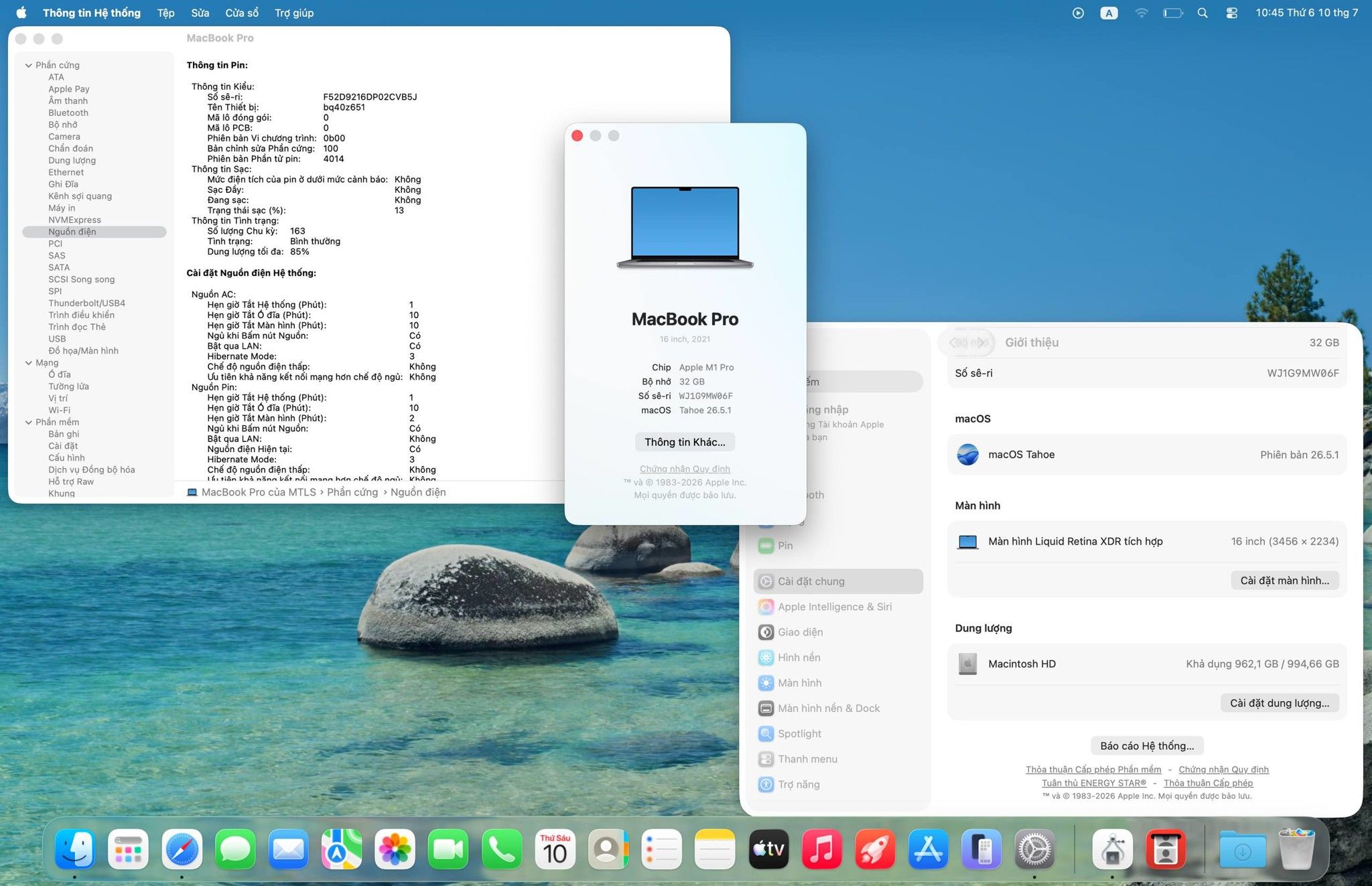Select Trợ năng in Settings sidebar
1372x886 pixels.
[838, 785]
